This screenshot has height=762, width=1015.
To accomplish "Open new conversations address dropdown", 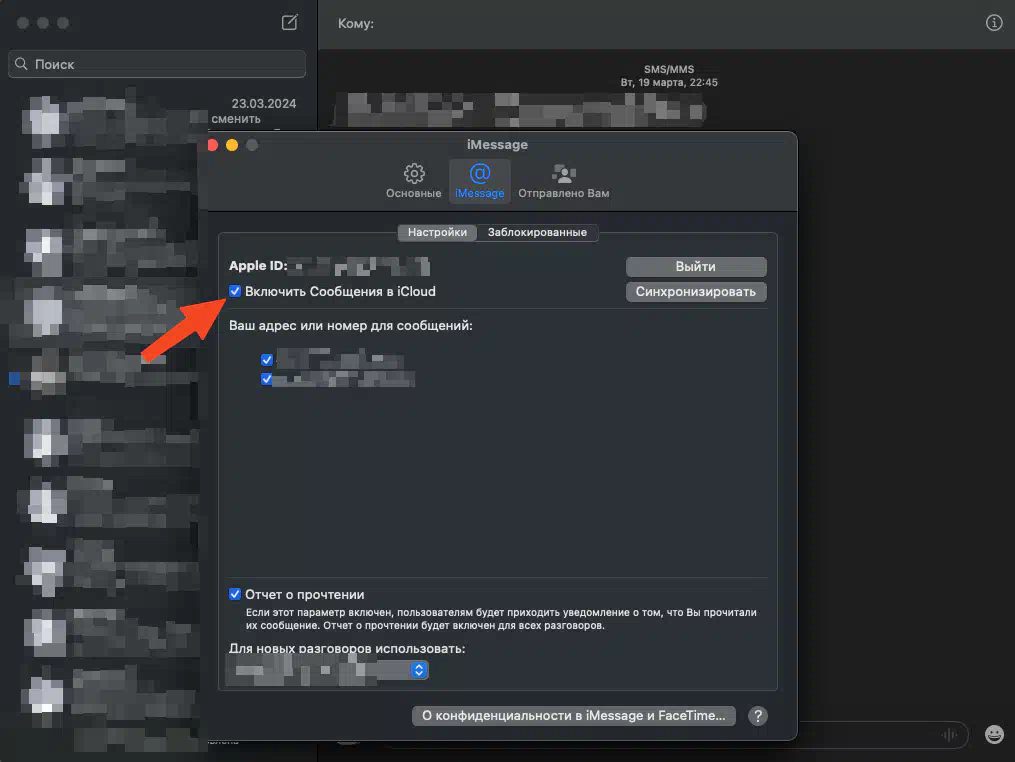I will 327,670.
